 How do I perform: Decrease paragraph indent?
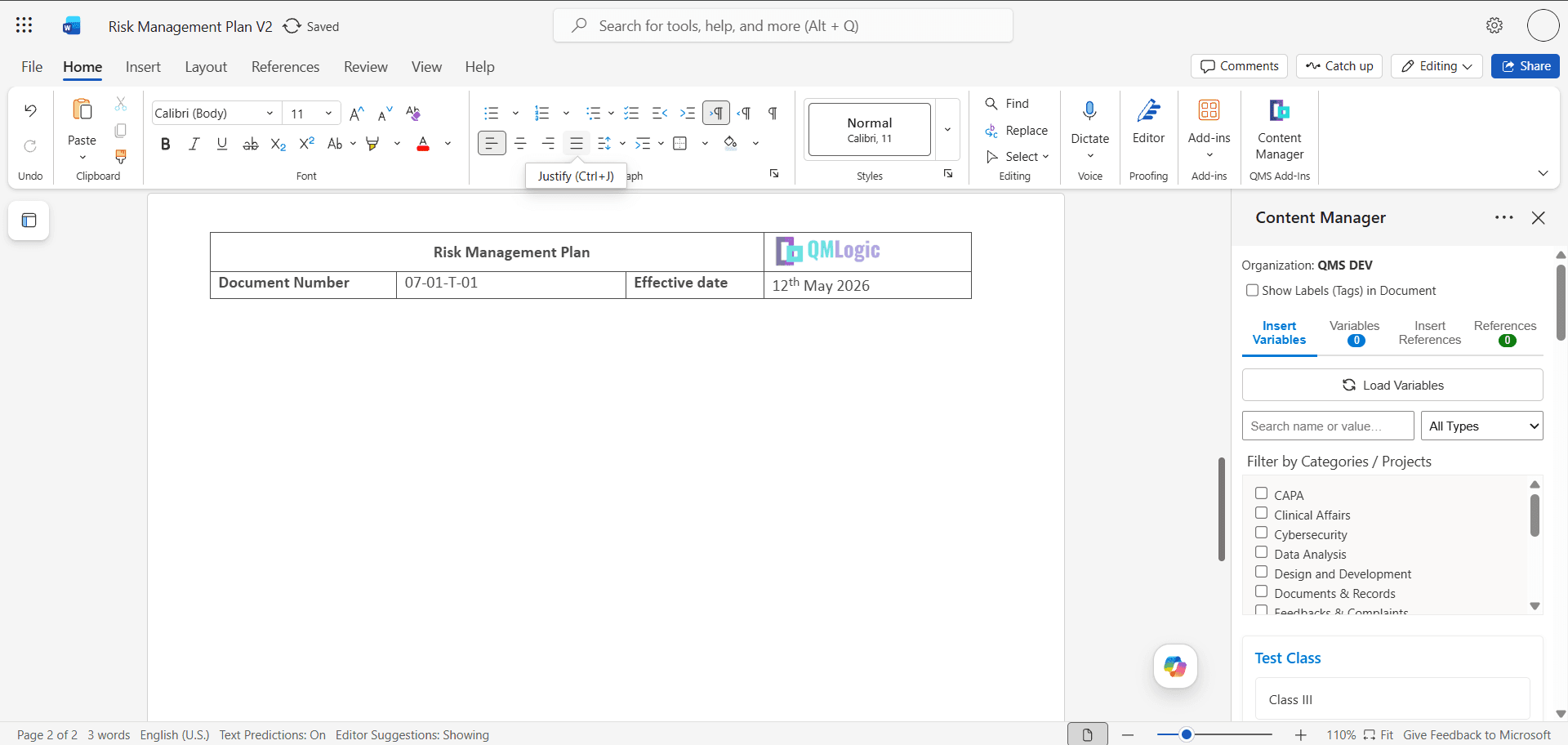click(660, 114)
